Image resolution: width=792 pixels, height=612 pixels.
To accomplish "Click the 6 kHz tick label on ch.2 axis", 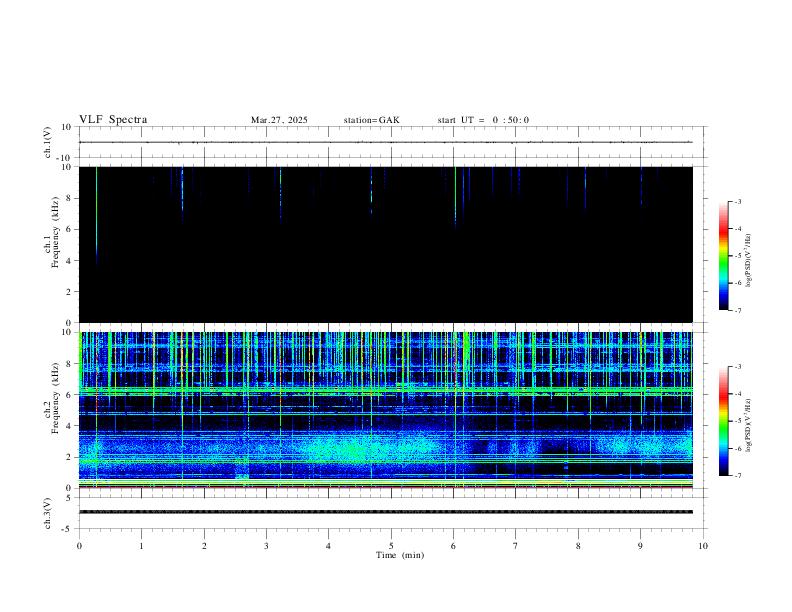I will pos(69,395).
